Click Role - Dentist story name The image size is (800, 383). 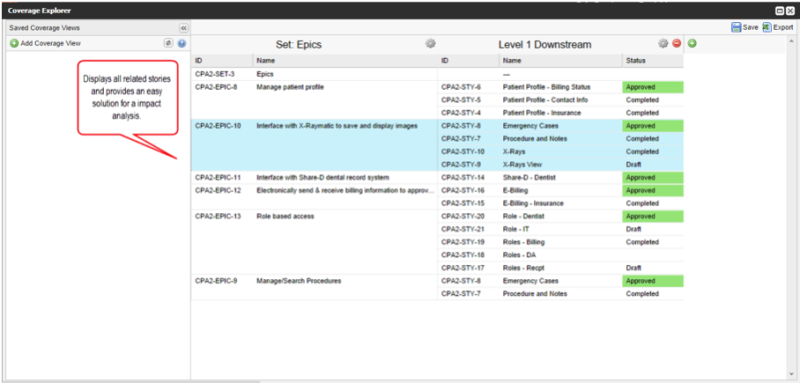[x=523, y=216]
